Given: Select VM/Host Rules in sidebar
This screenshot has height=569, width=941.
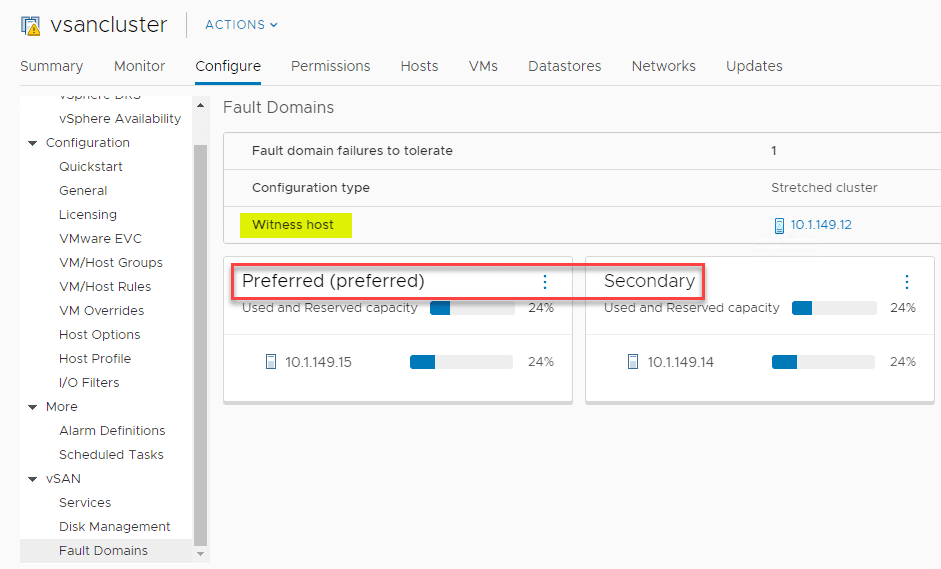Looking at the screenshot, I should 105,287.
